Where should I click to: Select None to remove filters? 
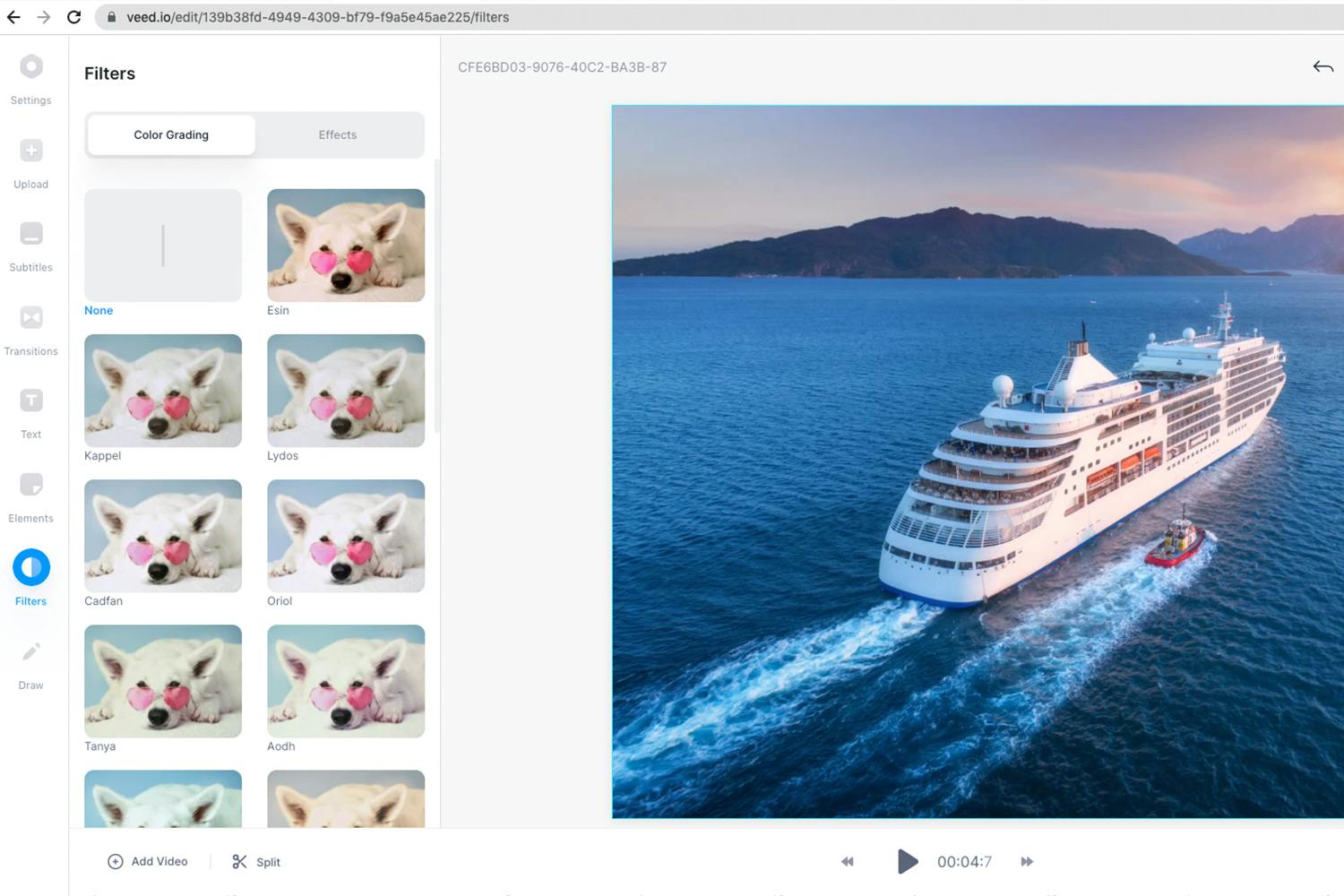(162, 245)
